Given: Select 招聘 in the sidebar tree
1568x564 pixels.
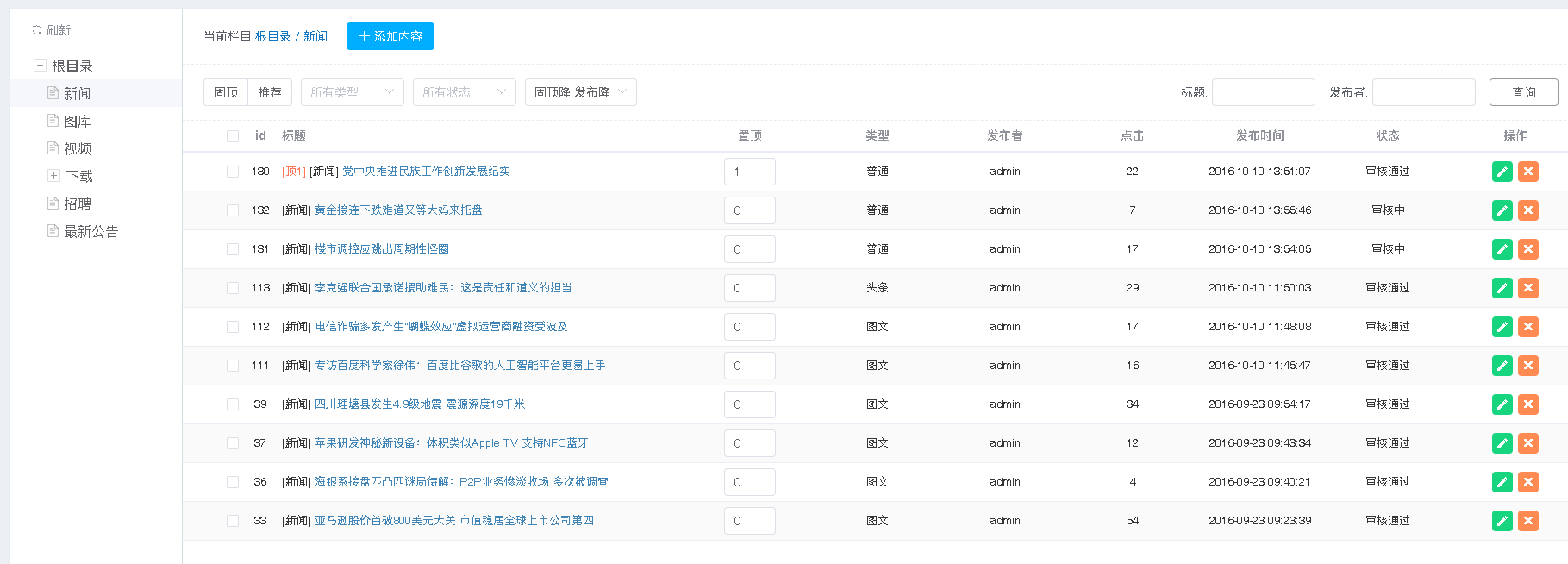Looking at the screenshot, I should point(77,204).
